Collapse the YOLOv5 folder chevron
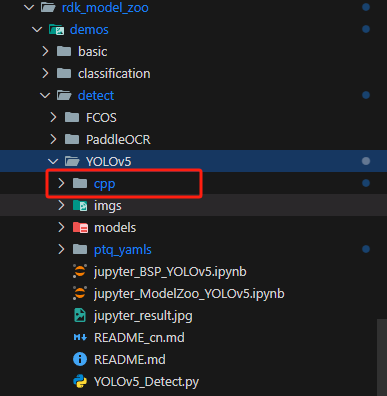Viewport: 387px width, 396px height. pos(53,161)
